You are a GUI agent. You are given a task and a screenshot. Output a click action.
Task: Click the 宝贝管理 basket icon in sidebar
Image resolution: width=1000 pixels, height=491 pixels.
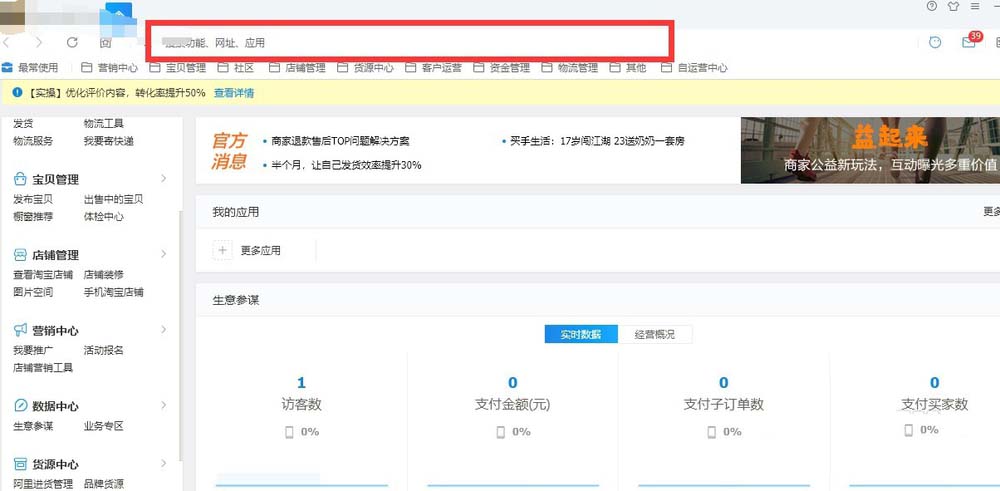pos(20,179)
